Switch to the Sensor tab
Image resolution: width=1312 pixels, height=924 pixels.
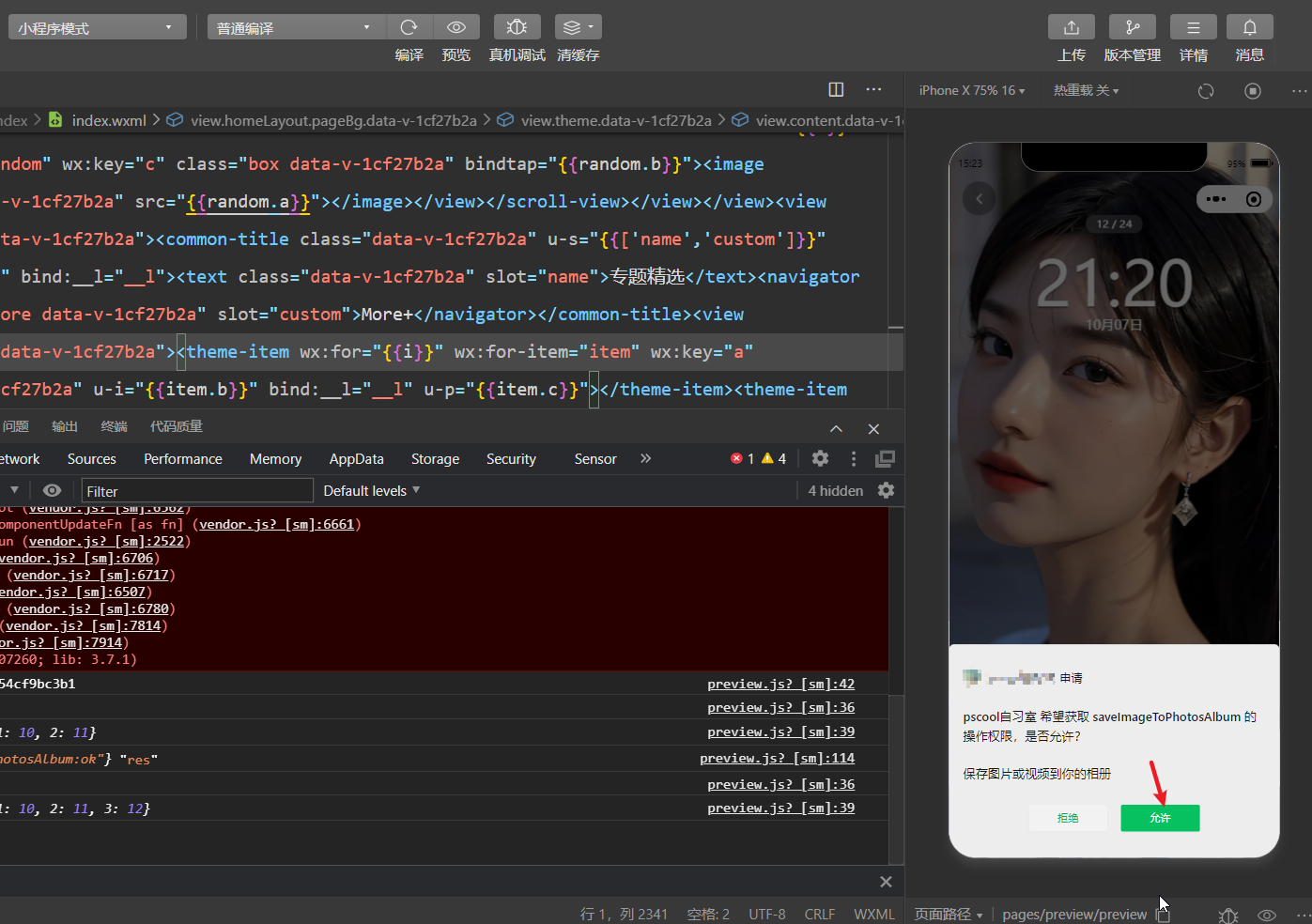tap(595, 459)
